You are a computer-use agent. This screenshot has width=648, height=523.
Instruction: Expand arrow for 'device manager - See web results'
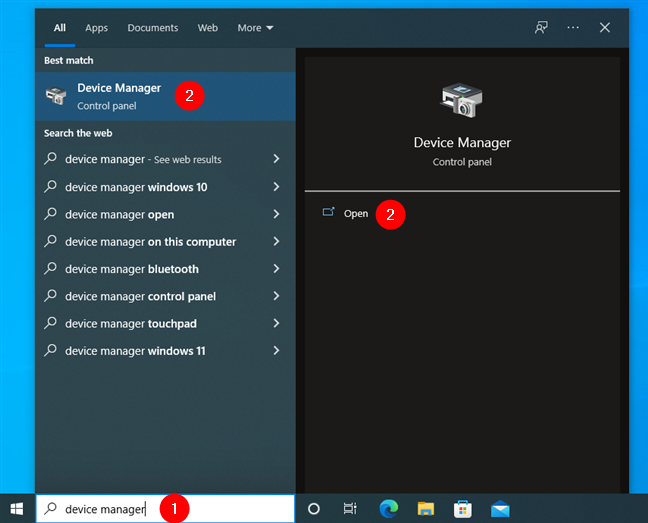pyautogui.click(x=276, y=159)
